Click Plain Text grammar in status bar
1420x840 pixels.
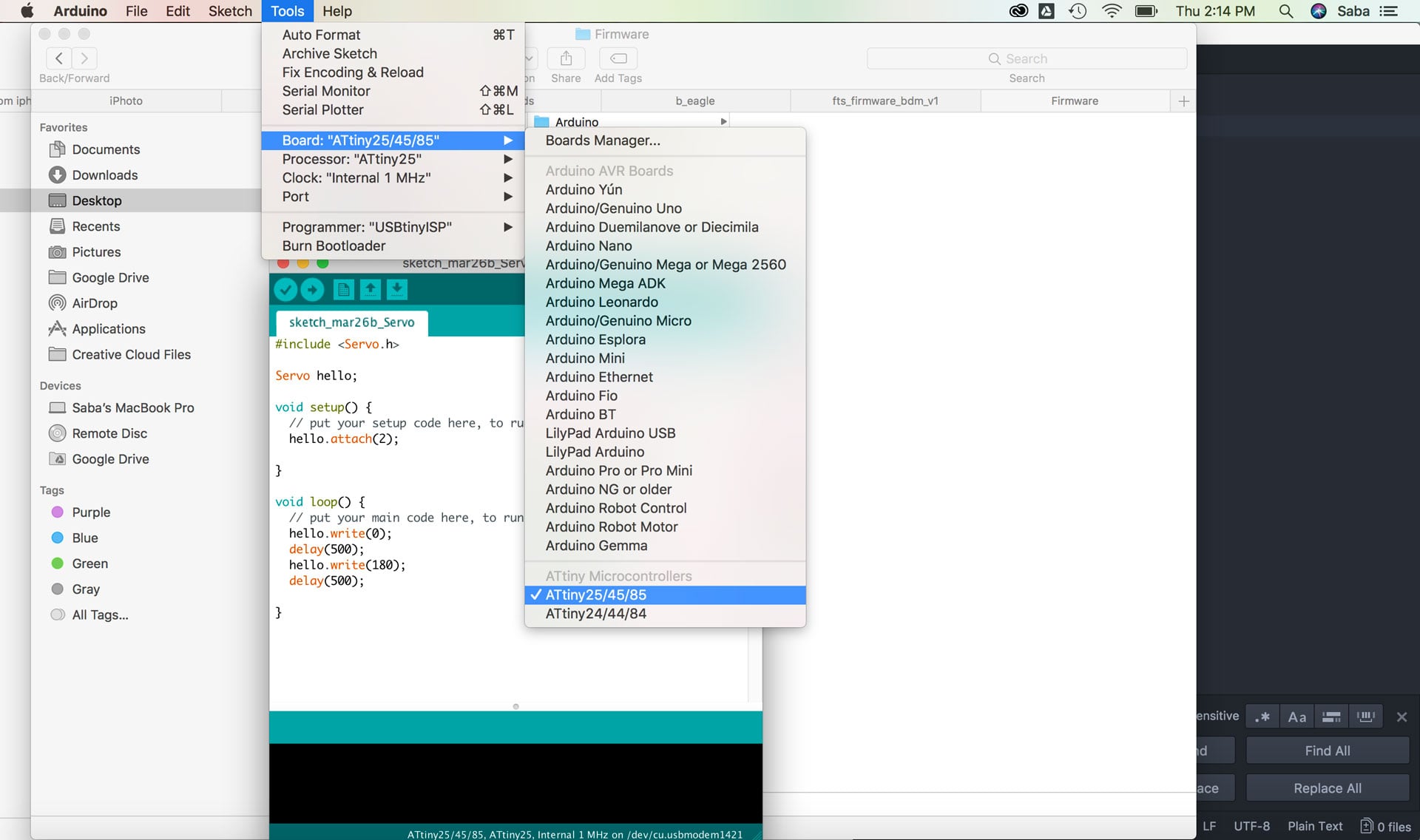[x=1315, y=827]
